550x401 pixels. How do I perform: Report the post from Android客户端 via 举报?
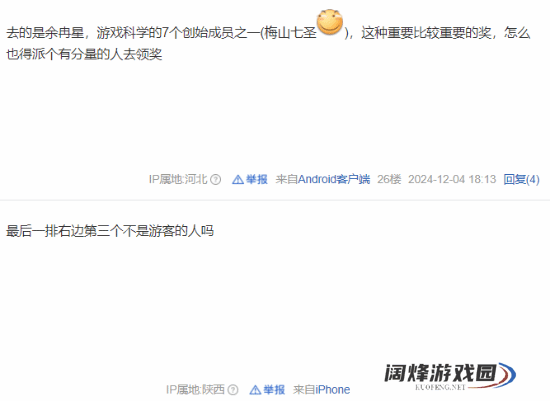pyautogui.click(x=256, y=179)
